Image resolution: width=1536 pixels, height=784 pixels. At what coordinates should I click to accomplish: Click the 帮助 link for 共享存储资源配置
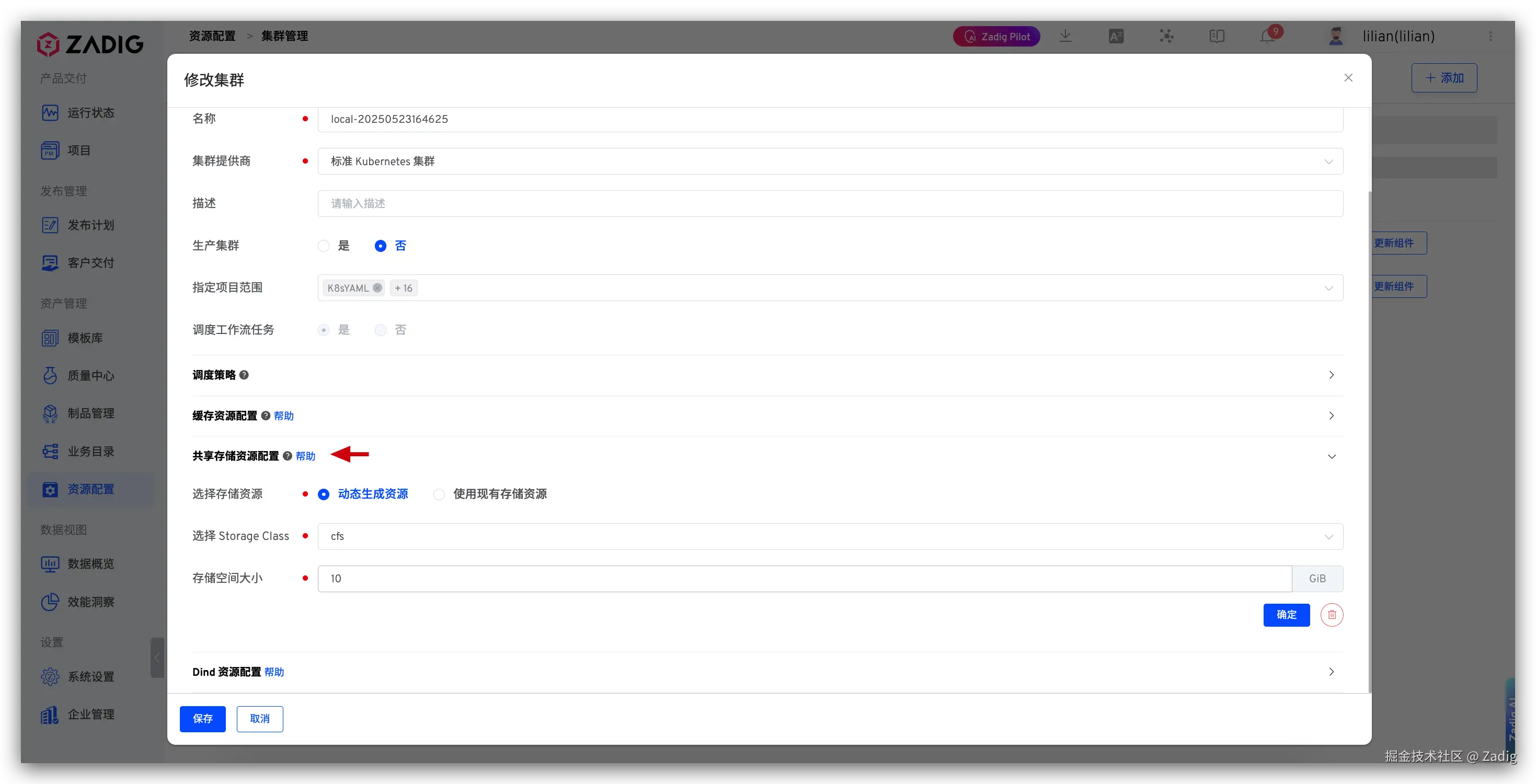click(305, 456)
